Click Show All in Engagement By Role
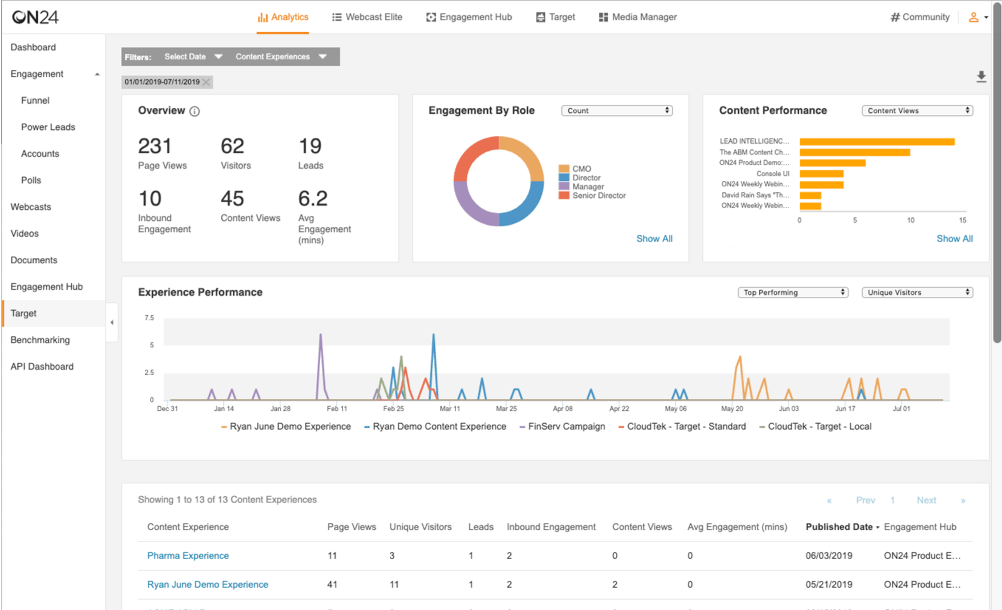Image resolution: width=1002 pixels, height=610 pixels. (x=654, y=239)
